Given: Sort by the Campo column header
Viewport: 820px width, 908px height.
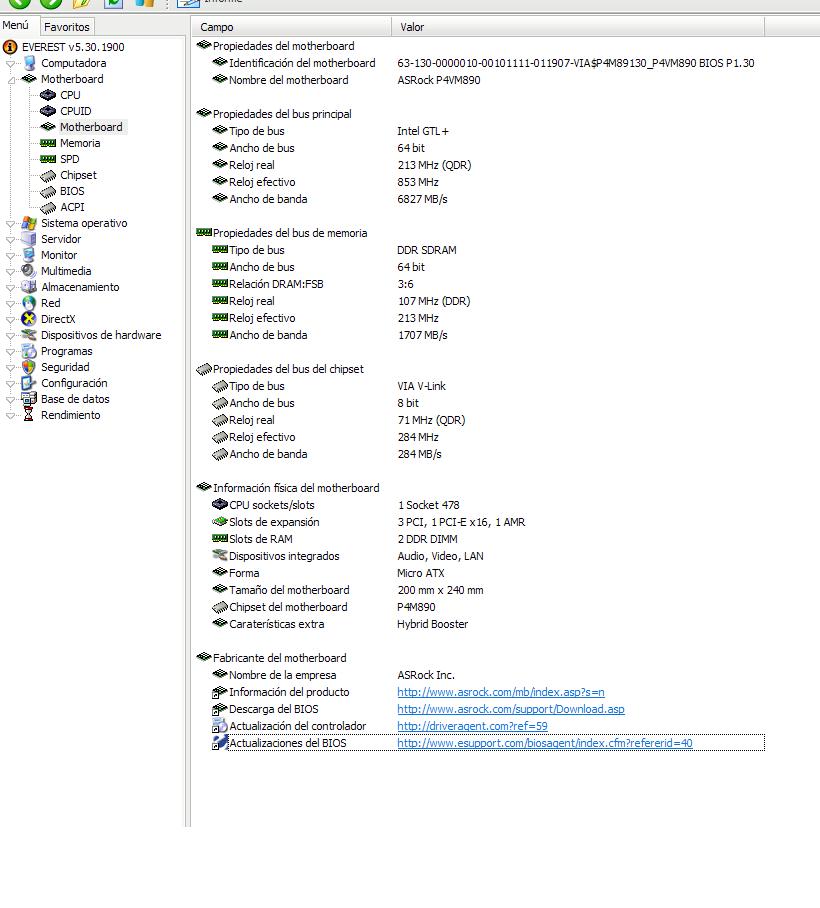Looking at the screenshot, I should click(x=291, y=27).
